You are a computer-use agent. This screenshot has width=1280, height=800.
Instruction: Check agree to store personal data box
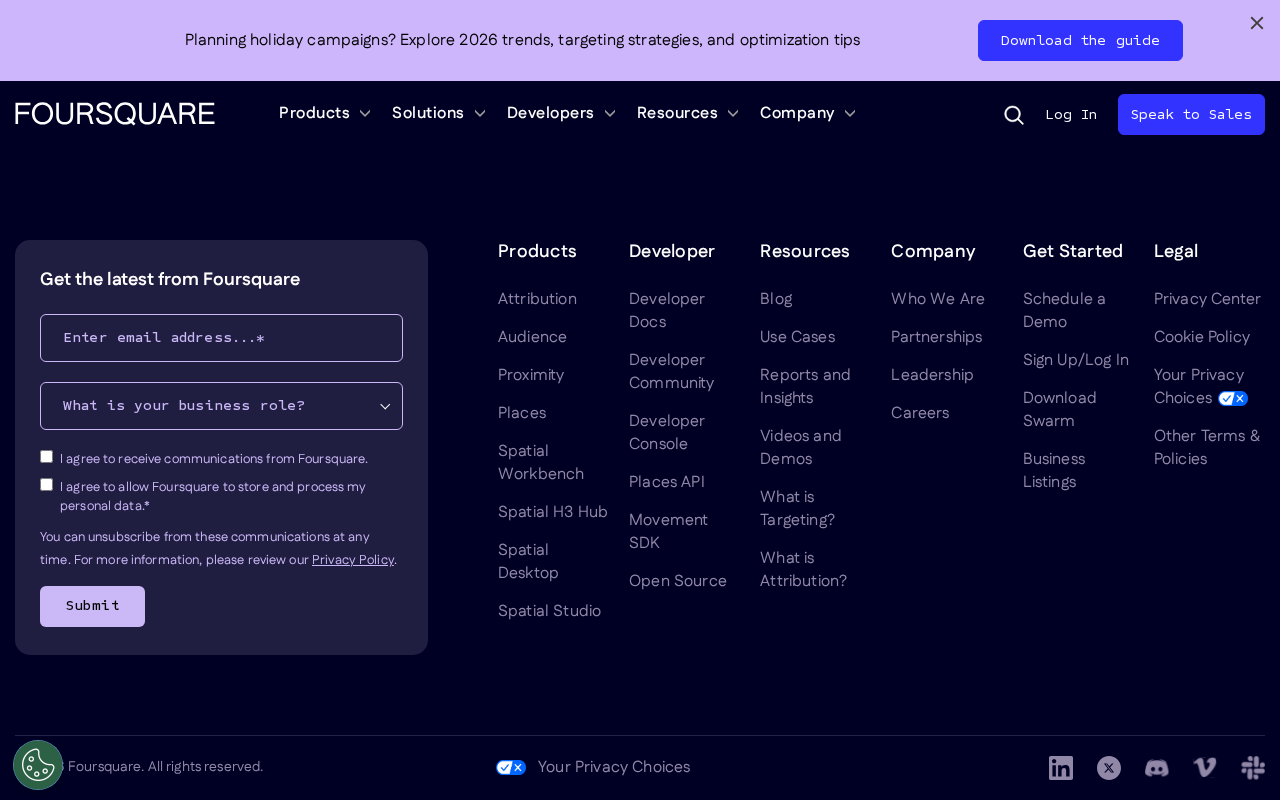pos(46,484)
